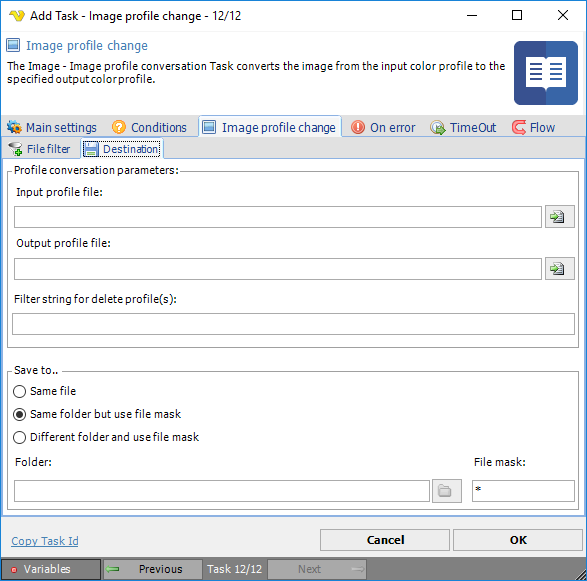Open the TimeOut tab

pyautogui.click(x=463, y=127)
